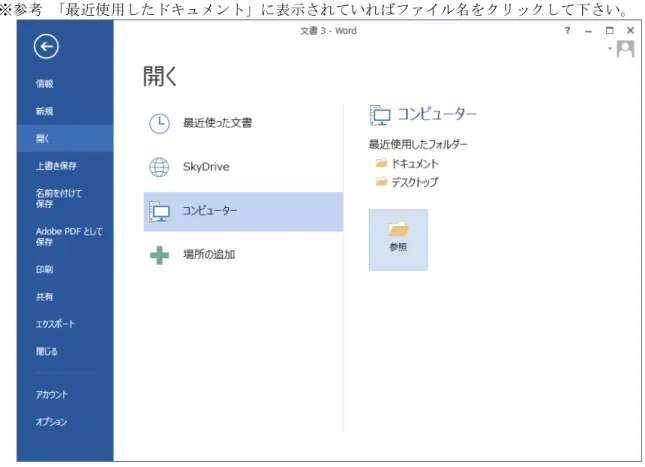The image size is (645, 467).
Task: Click the デスクトップ folder icon
Action: (381, 181)
